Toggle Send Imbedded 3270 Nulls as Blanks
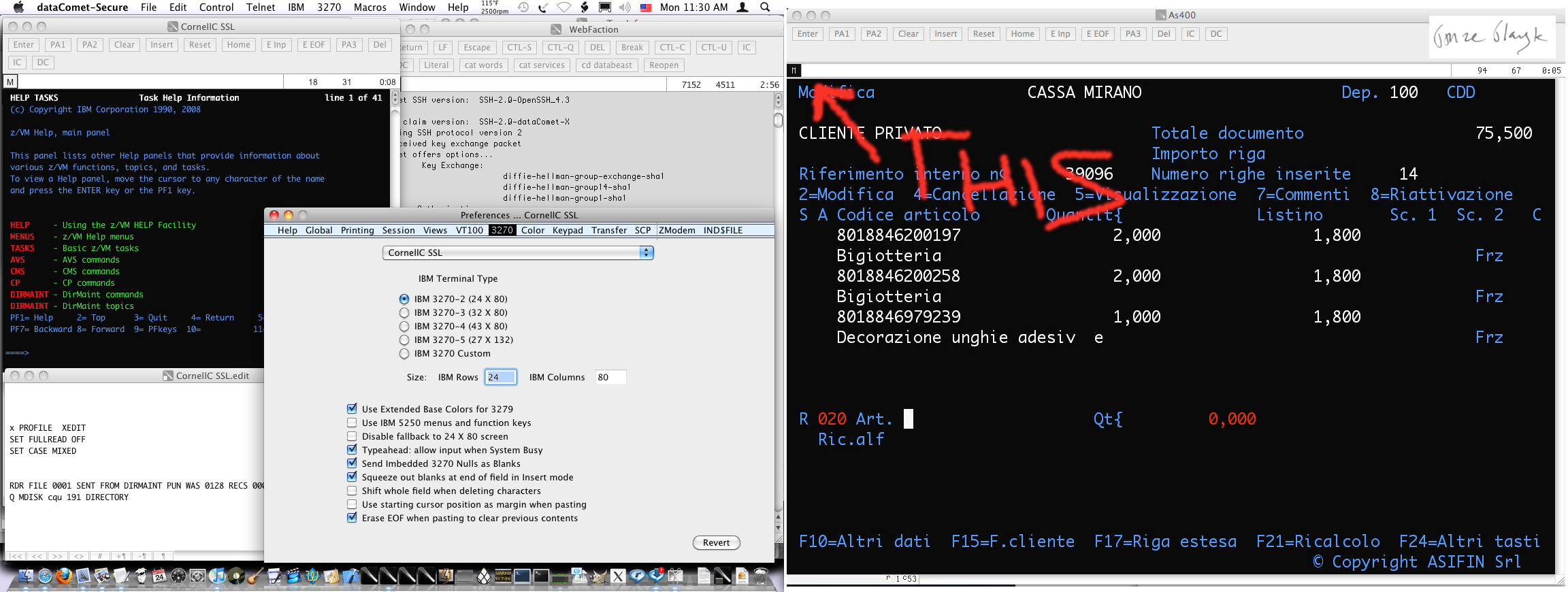 [x=352, y=463]
